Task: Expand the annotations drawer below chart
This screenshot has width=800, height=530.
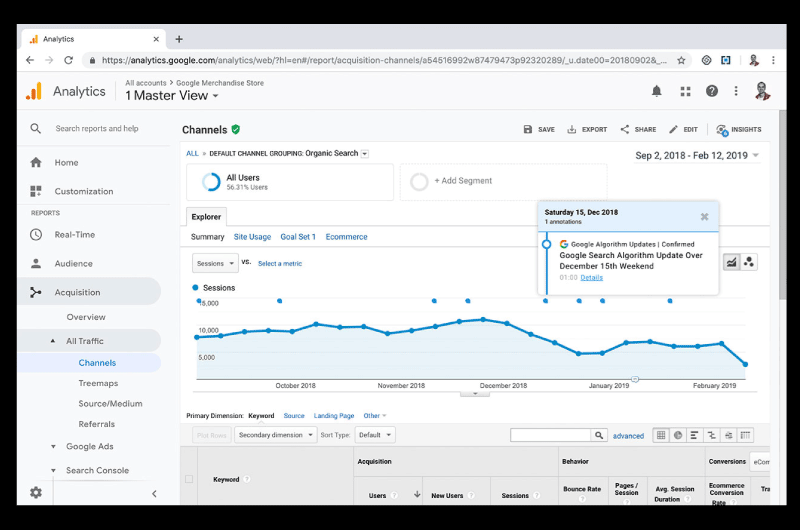Action: 475,394
